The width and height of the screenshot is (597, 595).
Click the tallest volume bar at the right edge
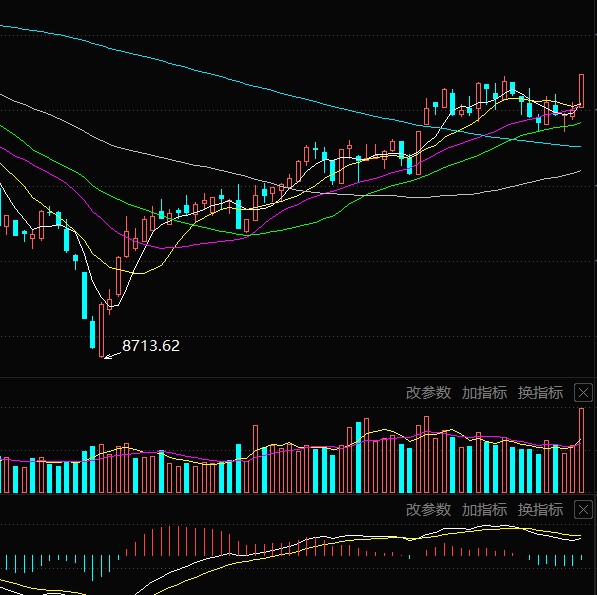[581, 450]
